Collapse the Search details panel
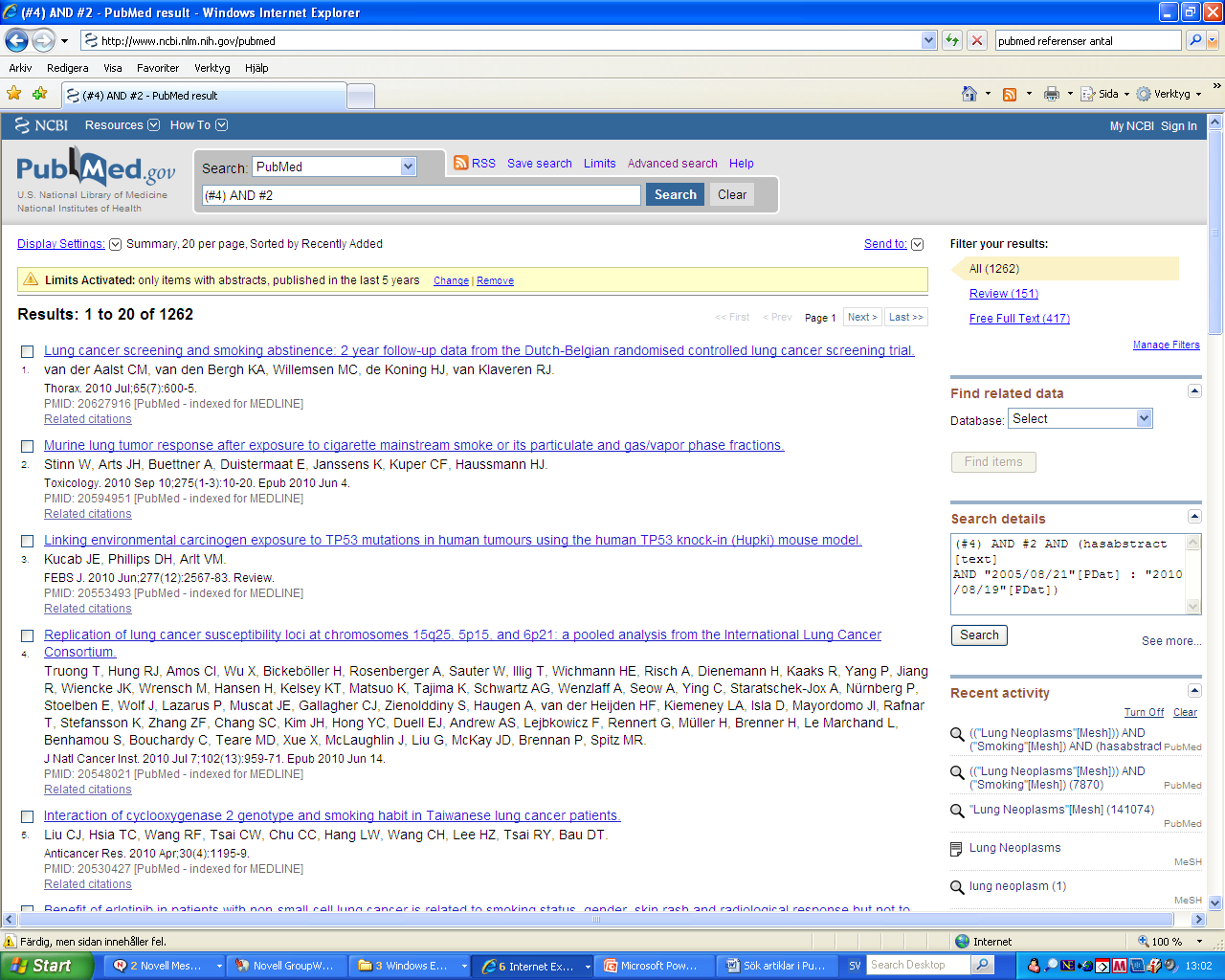The width and height of the screenshot is (1225, 980). pyautogui.click(x=1194, y=516)
